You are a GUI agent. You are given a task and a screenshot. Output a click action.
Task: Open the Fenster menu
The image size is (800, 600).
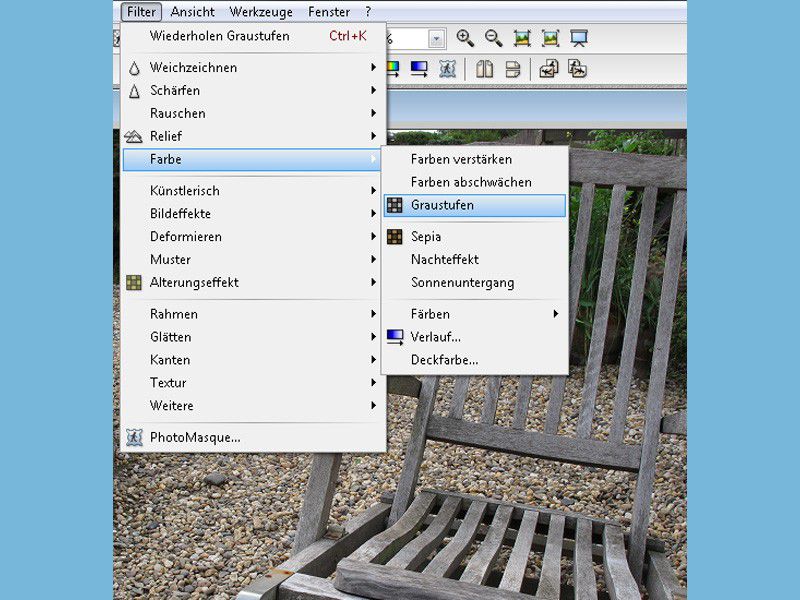(329, 12)
